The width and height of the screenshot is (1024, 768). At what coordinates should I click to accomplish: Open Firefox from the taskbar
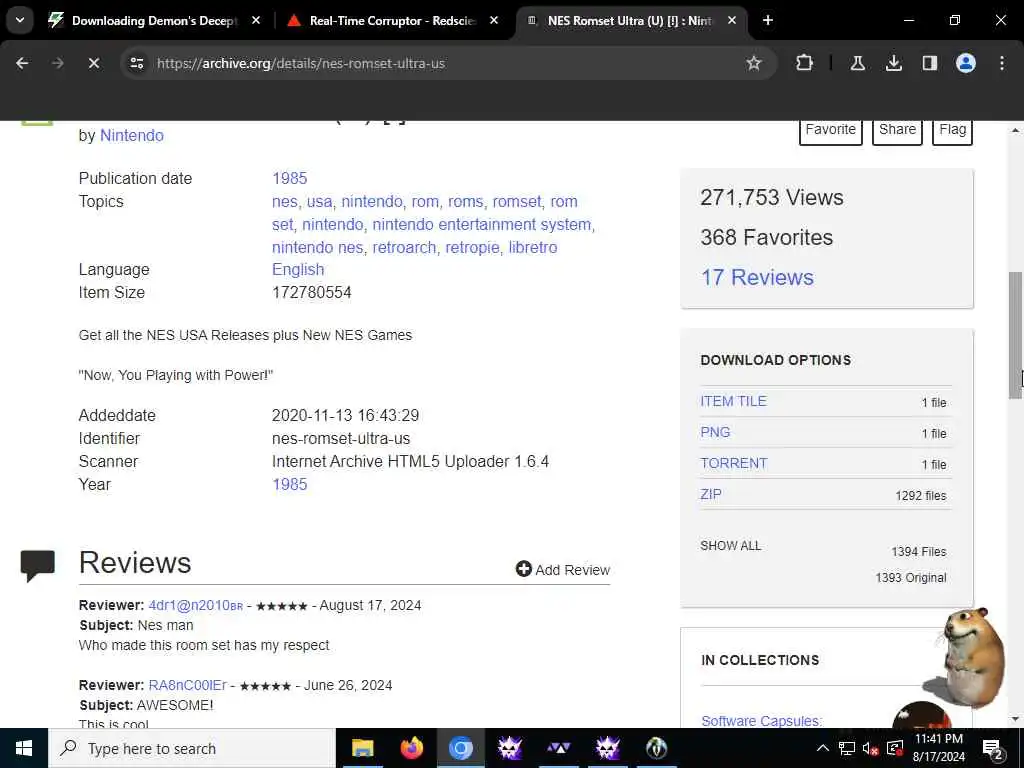[x=411, y=748]
